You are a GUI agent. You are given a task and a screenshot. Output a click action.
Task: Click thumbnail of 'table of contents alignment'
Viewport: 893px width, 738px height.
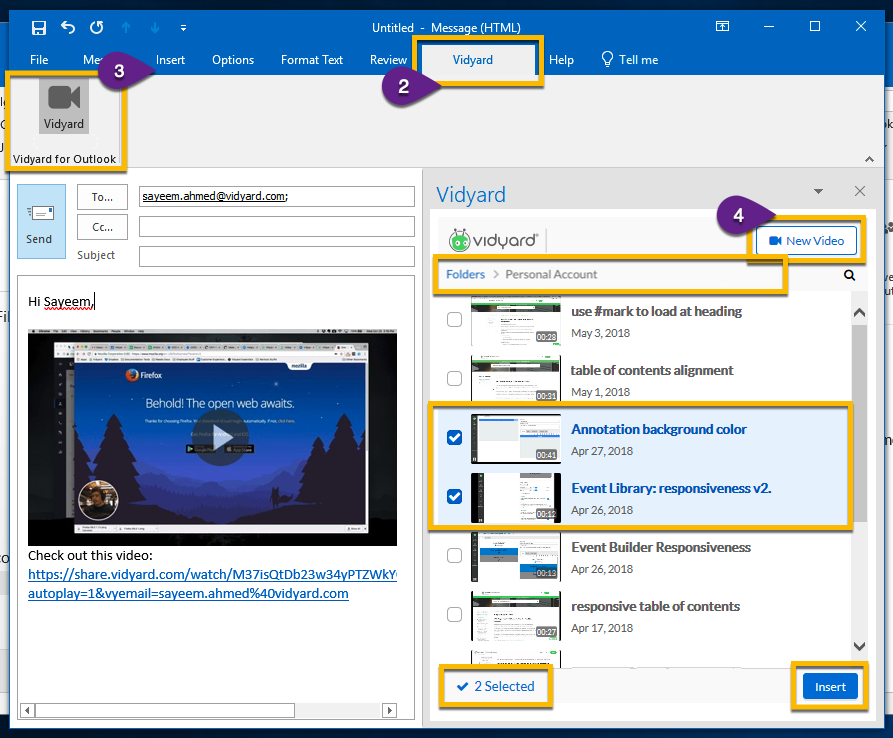(516, 378)
